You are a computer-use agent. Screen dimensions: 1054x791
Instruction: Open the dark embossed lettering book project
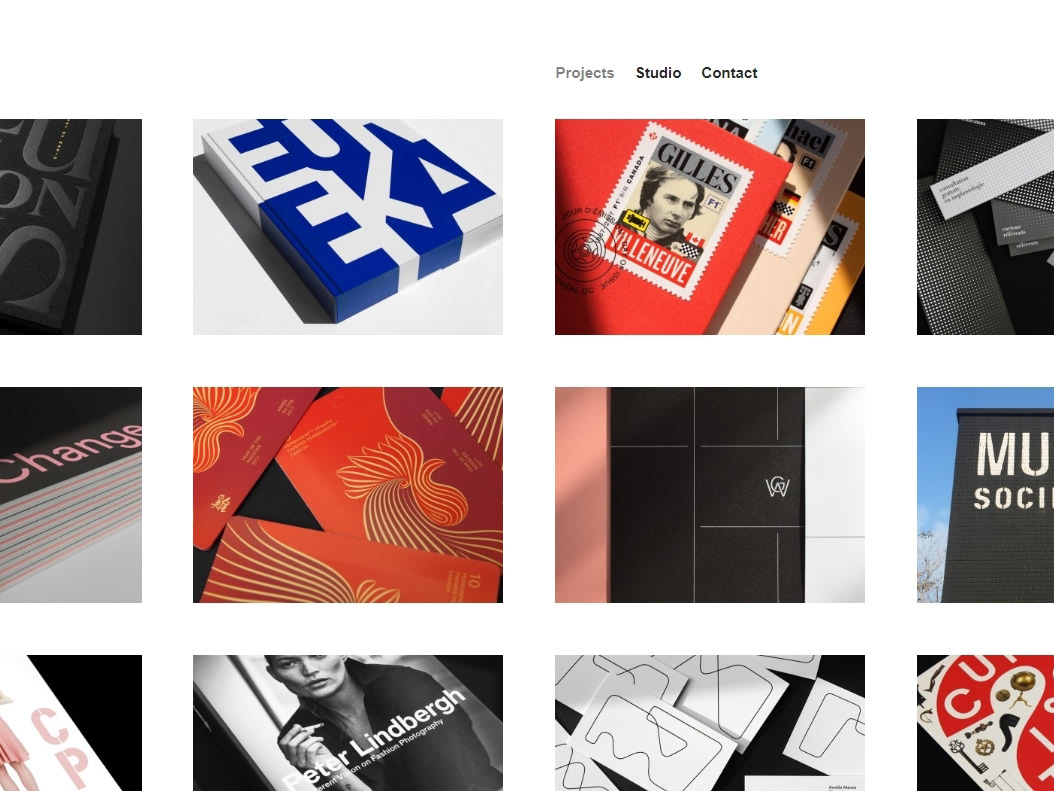[71, 226]
